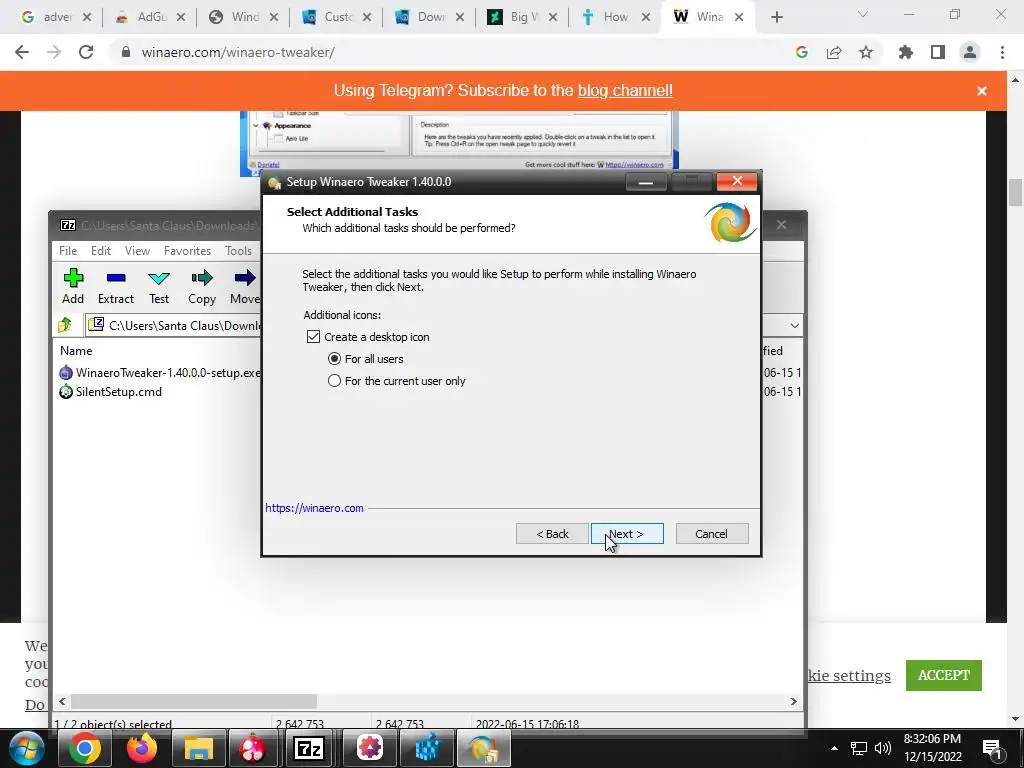The image size is (1024, 768).
Task: Show hidden system tray icons
Action: [834, 748]
